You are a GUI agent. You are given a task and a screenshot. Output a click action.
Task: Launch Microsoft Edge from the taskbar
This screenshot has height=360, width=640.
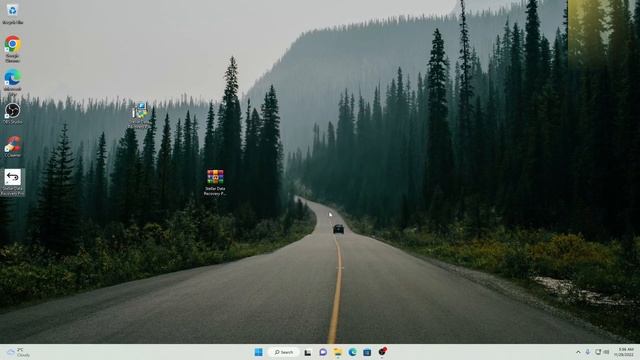[352, 352]
